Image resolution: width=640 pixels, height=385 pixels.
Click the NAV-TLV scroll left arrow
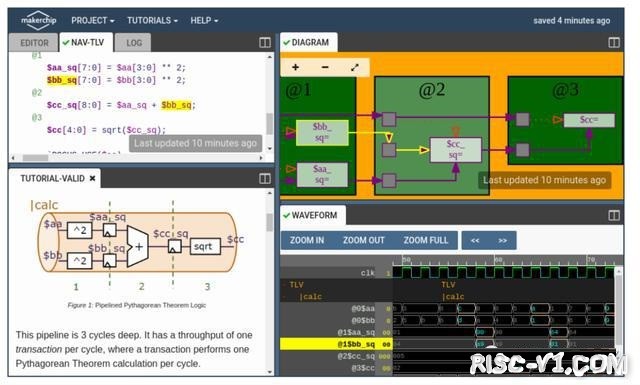click(13, 158)
